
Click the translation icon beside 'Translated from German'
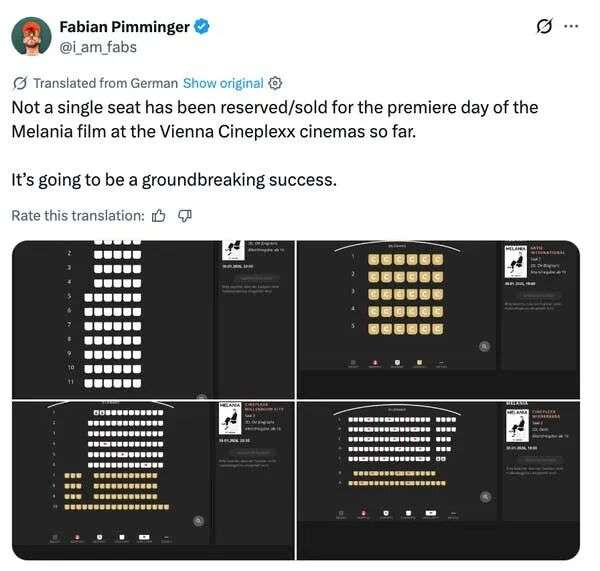point(20,83)
